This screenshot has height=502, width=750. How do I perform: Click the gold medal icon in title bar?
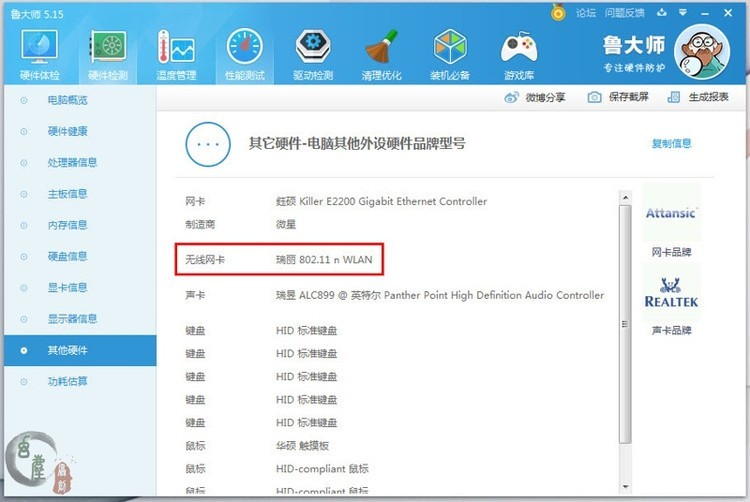[558, 12]
